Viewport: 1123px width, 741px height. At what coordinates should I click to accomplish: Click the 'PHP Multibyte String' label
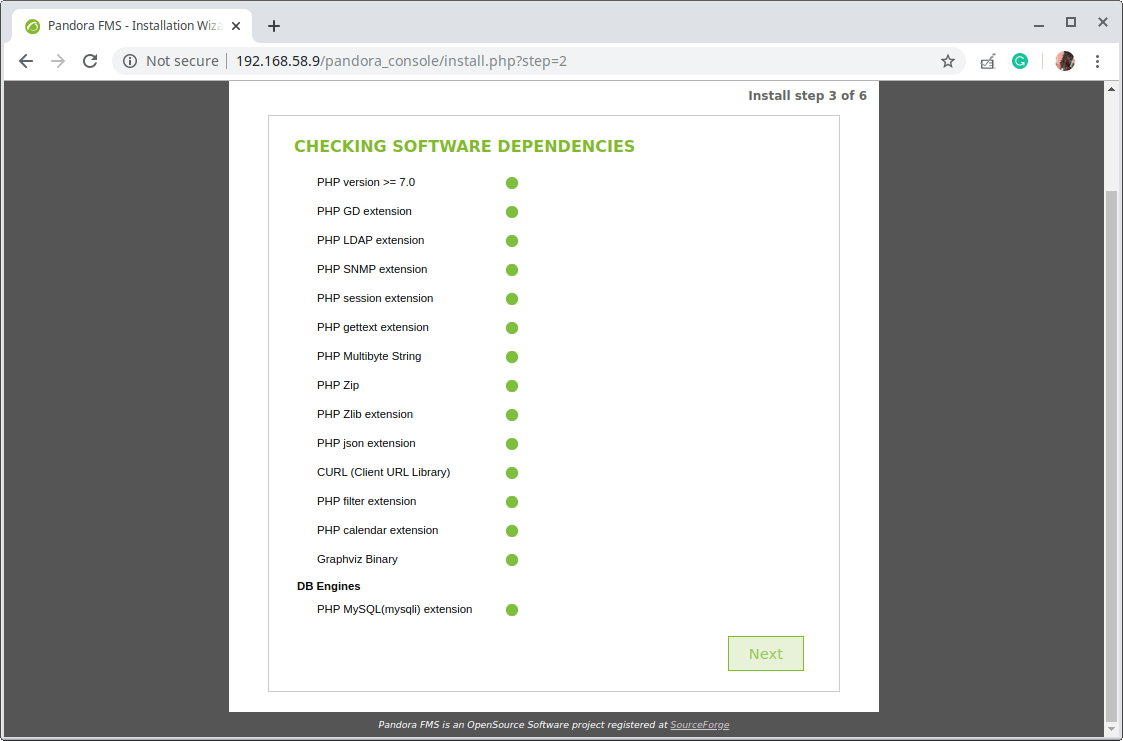(x=369, y=357)
